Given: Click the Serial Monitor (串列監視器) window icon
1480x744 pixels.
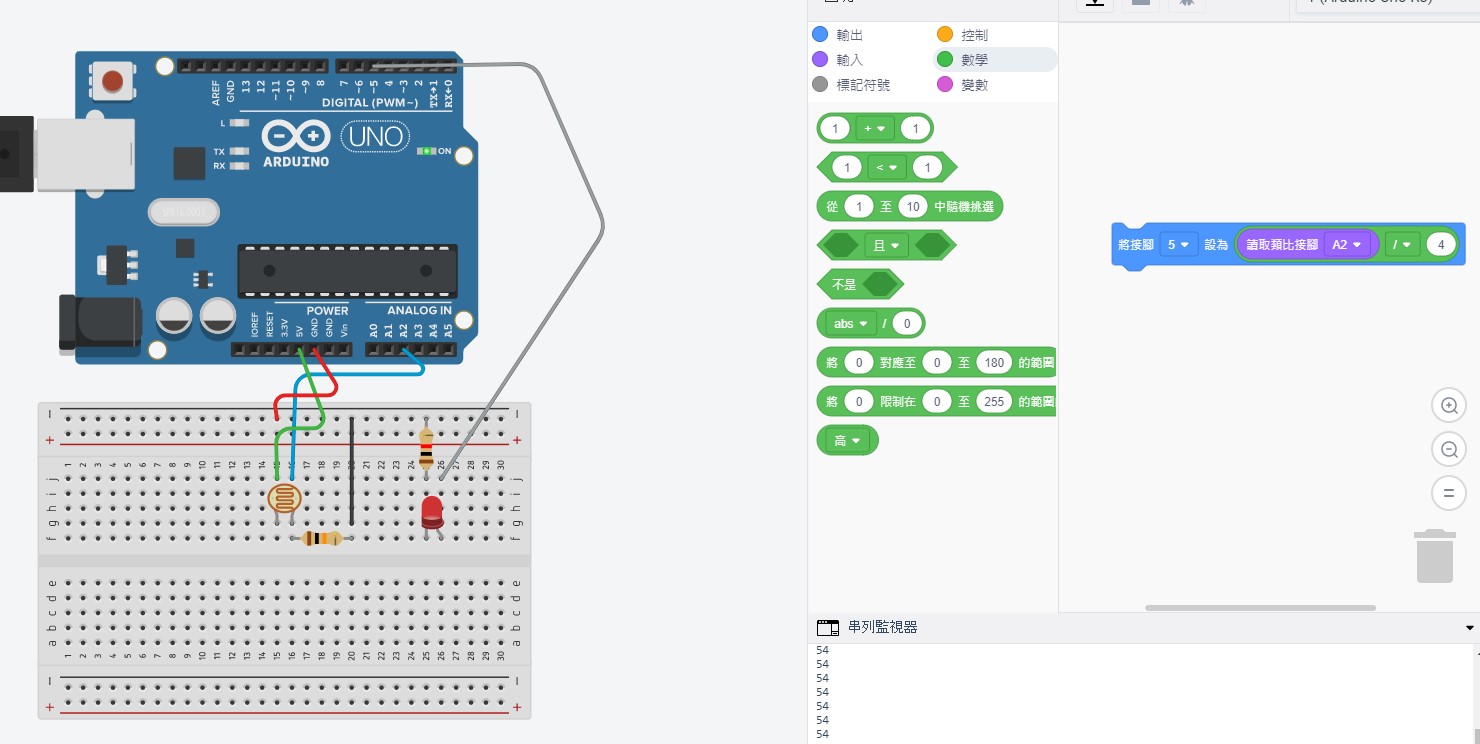Looking at the screenshot, I should [x=828, y=628].
